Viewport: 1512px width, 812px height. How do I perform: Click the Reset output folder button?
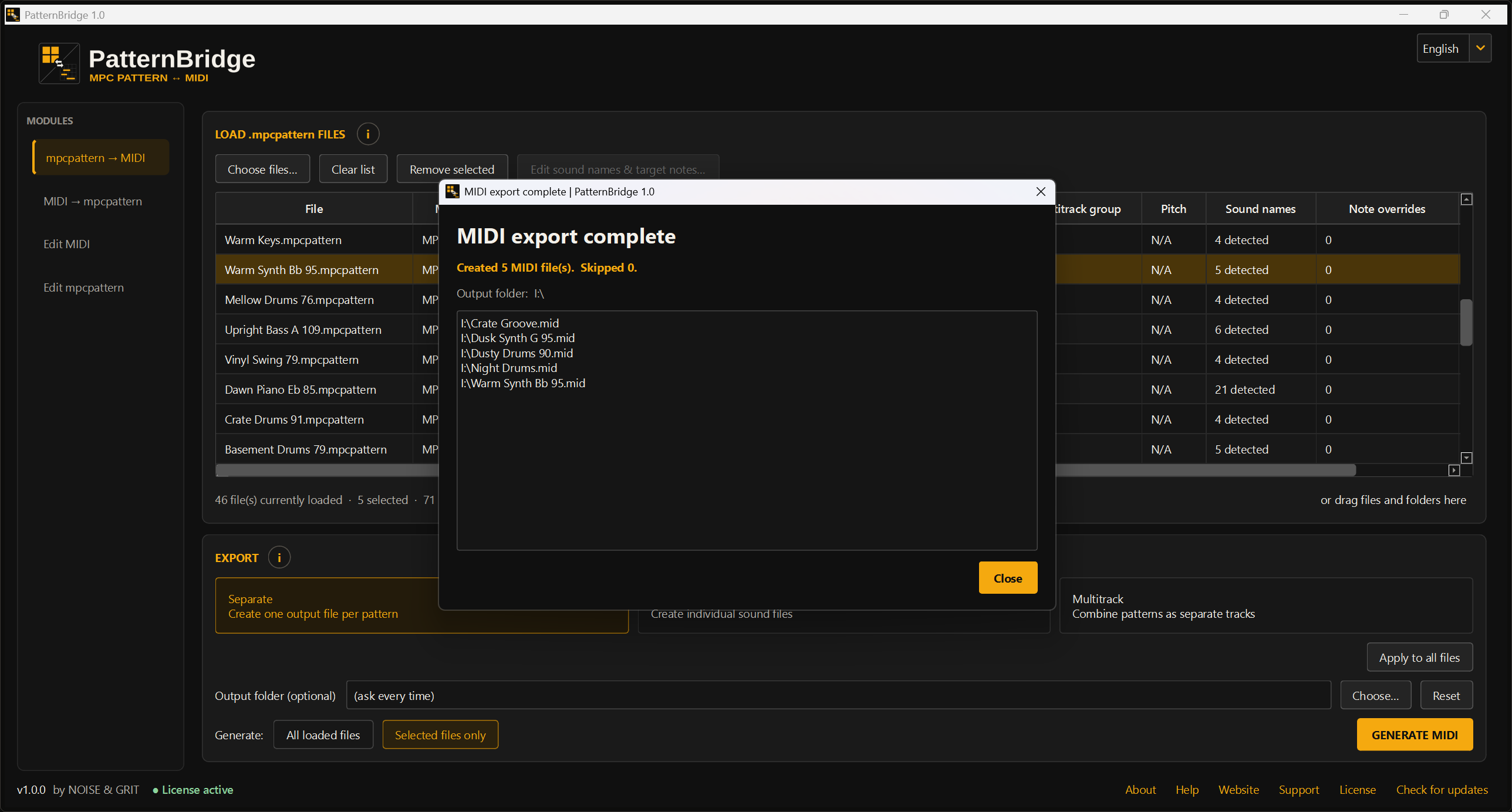pyautogui.click(x=1446, y=695)
